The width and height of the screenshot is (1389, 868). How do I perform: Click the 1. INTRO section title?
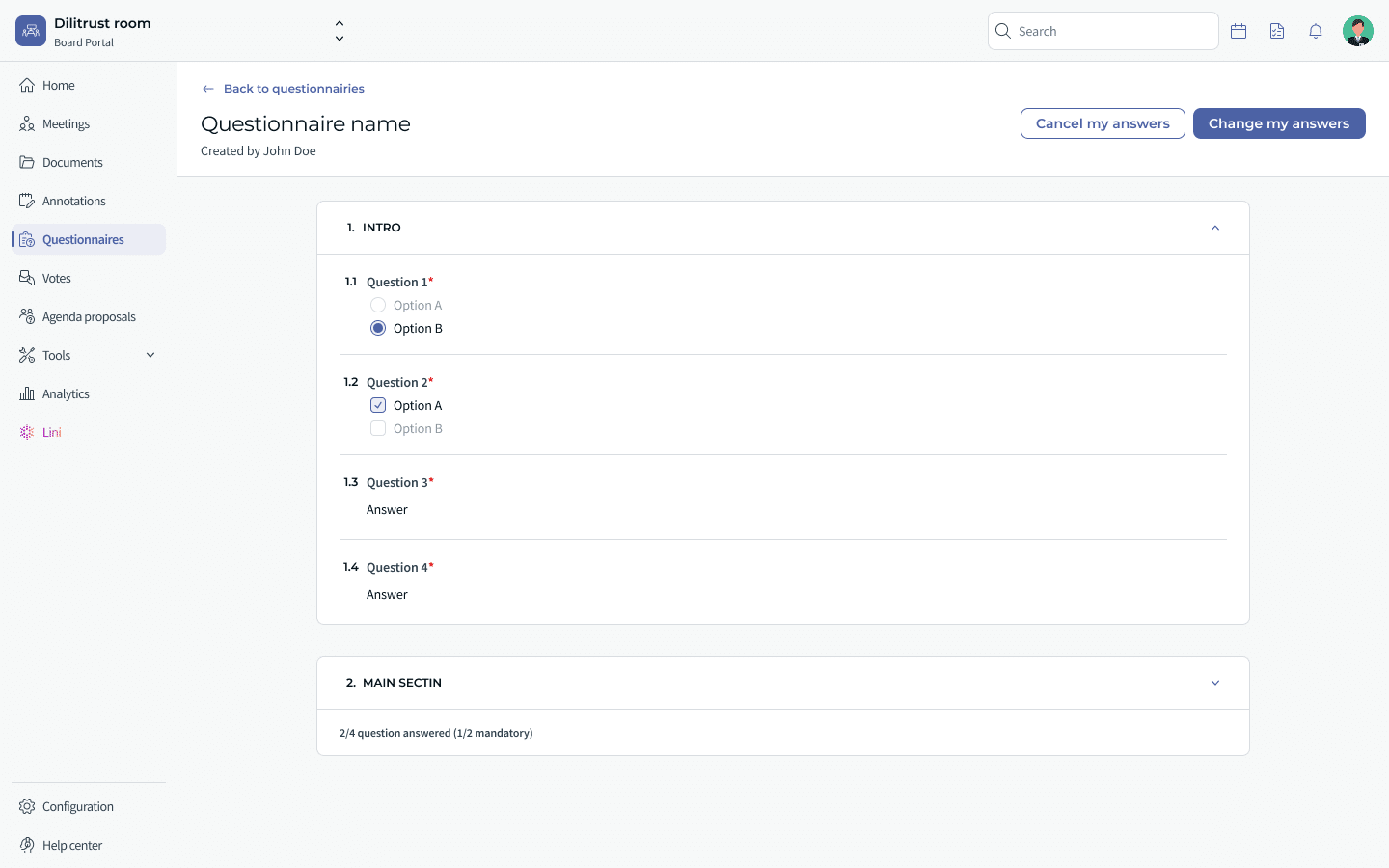coord(374,228)
